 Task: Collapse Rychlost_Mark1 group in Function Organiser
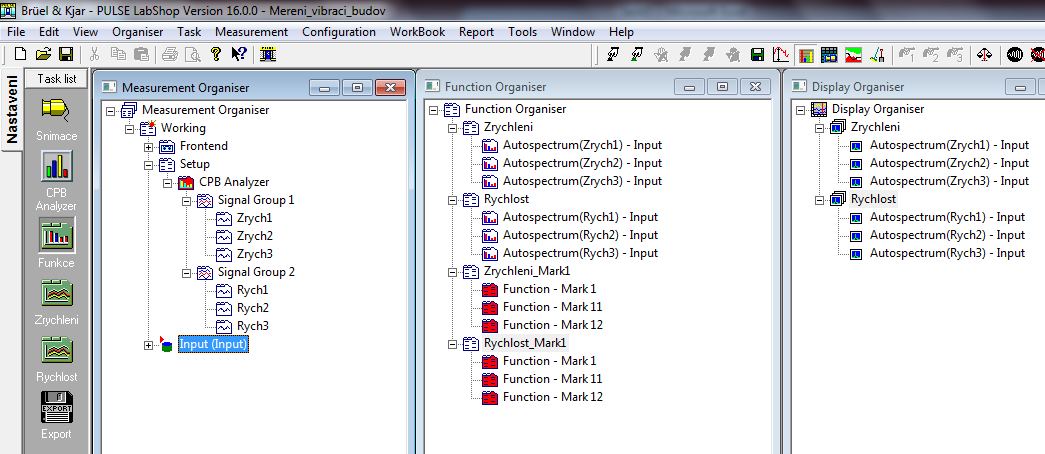(453, 343)
